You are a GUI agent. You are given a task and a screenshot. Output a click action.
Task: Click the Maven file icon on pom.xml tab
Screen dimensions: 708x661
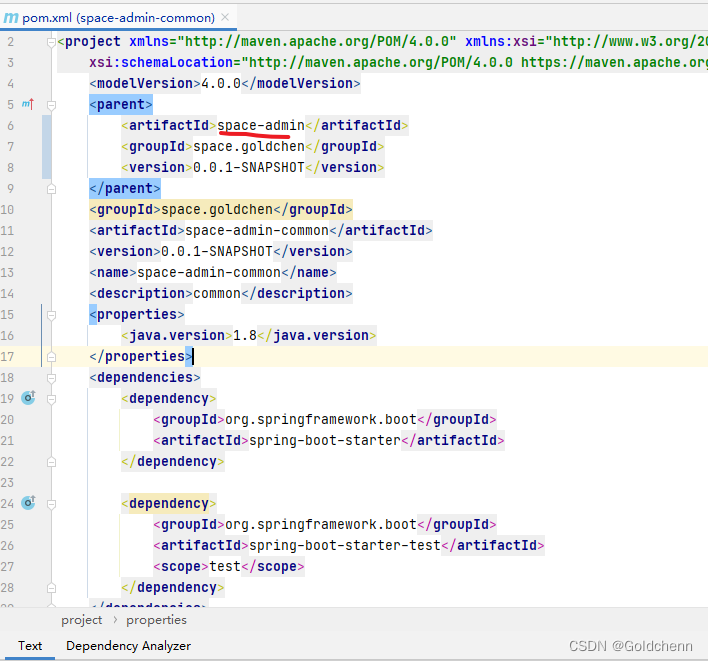point(11,18)
